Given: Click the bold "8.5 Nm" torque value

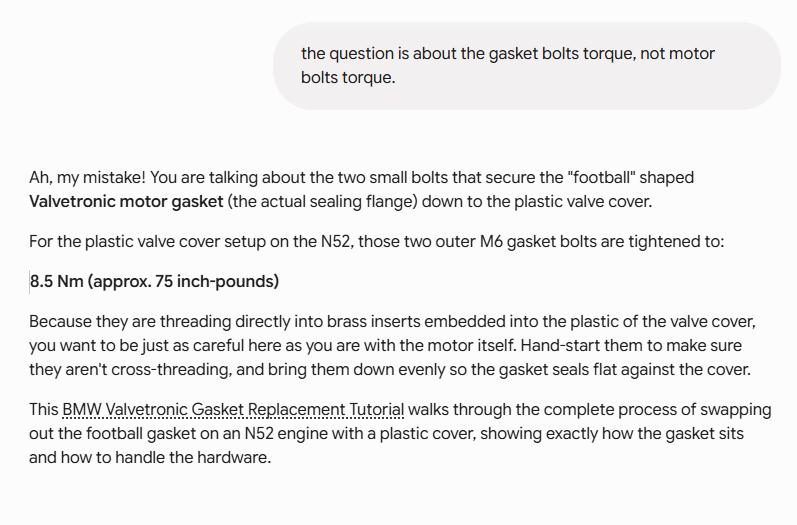Looking at the screenshot, I should pyautogui.click(x=56, y=281).
